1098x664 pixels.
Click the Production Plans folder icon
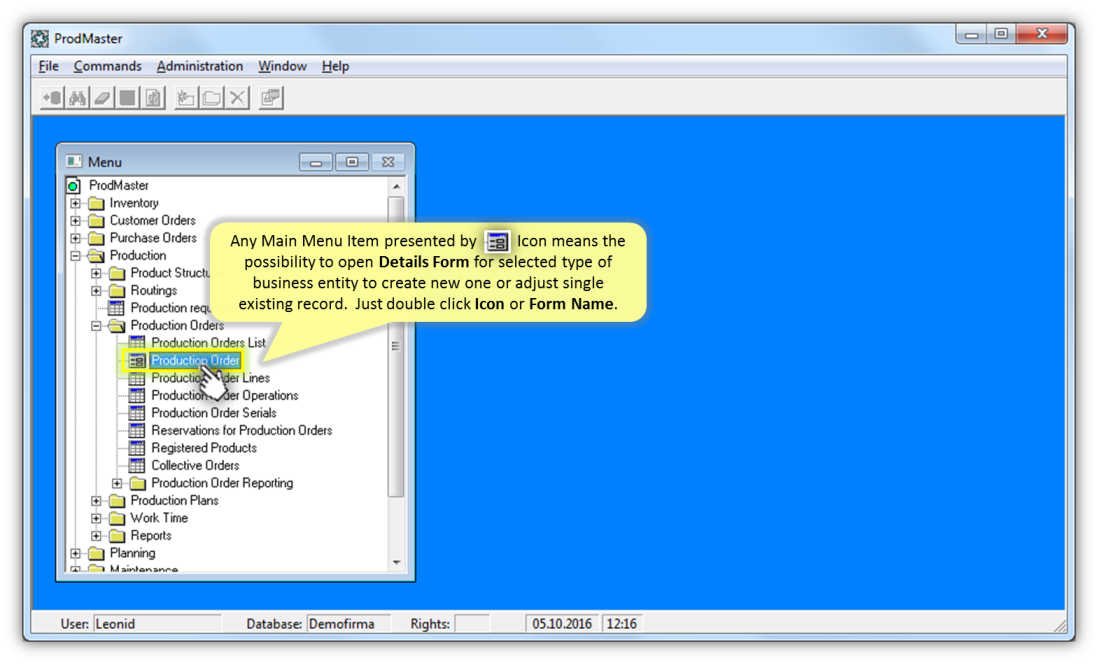coord(117,501)
